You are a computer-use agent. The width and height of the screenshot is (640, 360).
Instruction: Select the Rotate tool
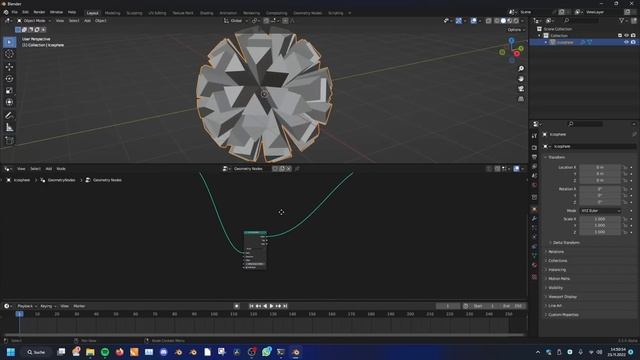coord(9,78)
